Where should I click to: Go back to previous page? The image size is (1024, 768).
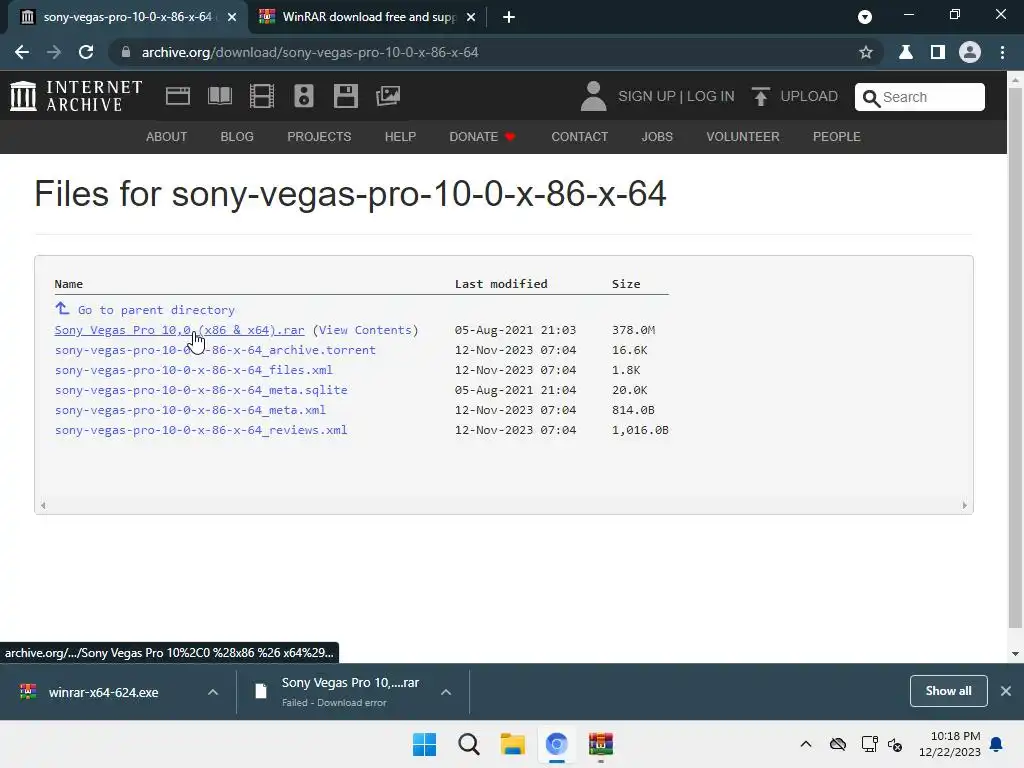point(22,52)
